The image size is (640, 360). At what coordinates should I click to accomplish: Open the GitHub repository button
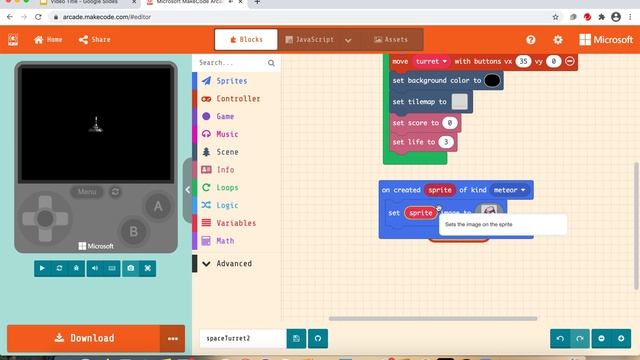tap(318, 338)
